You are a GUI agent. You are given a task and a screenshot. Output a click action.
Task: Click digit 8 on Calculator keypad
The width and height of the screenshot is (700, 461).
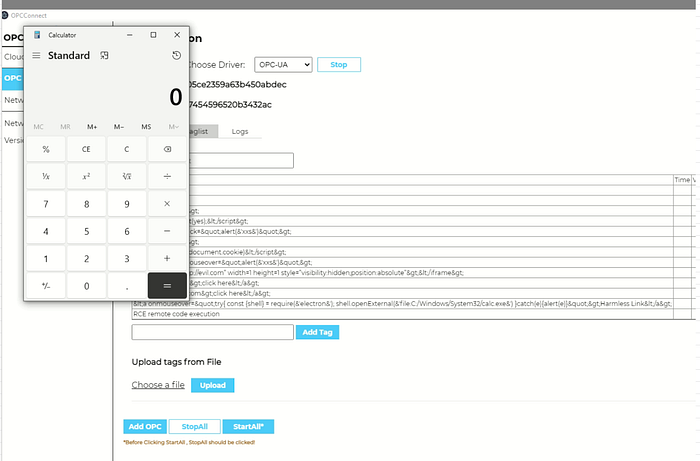point(86,204)
